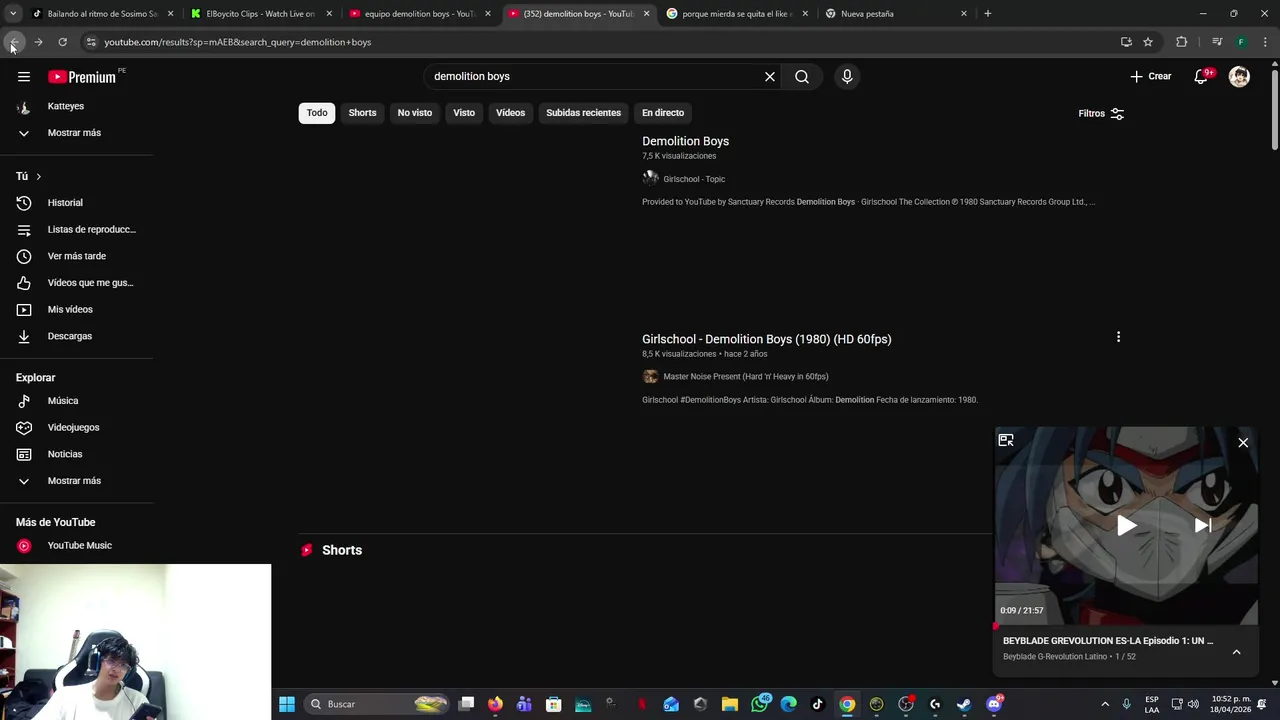Select the Visto filter chip
Image resolution: width=1280 pixels, height=720 pixels.
pyautogui.click(x=464, y=113)
